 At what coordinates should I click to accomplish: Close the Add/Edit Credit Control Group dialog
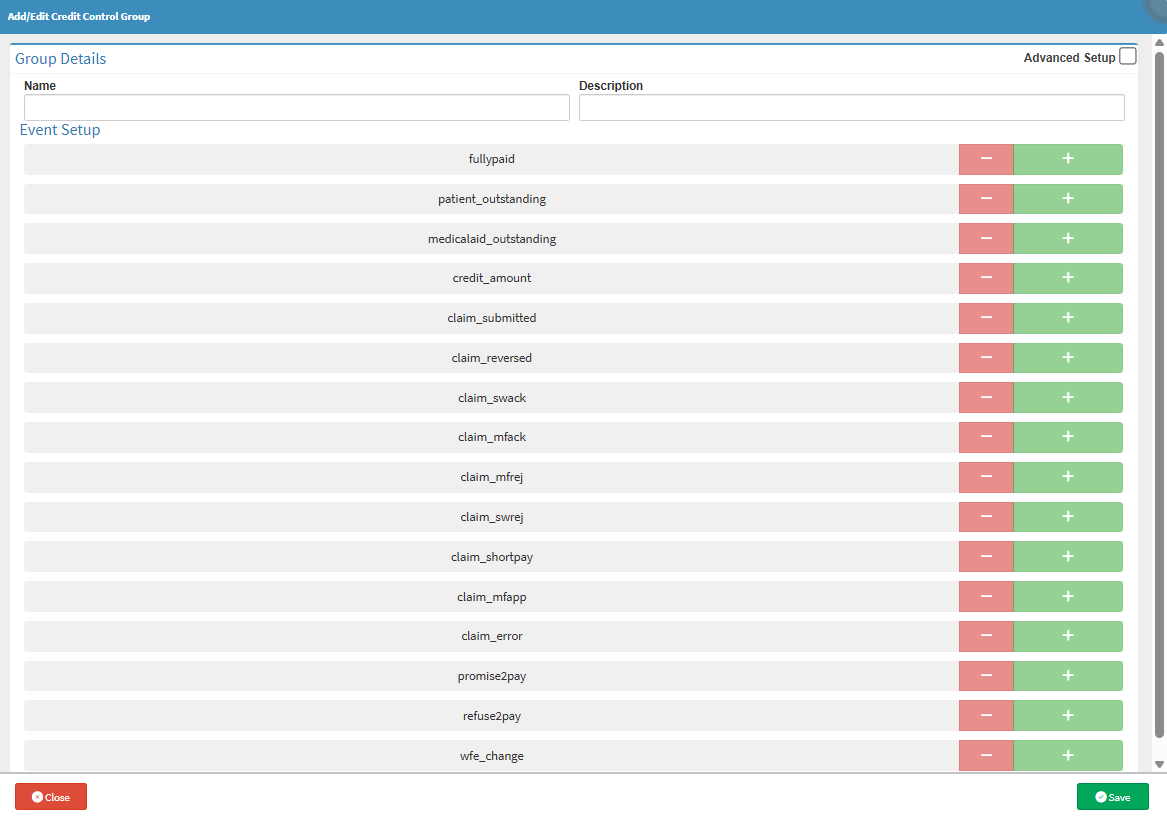click(x=51, y=797)
